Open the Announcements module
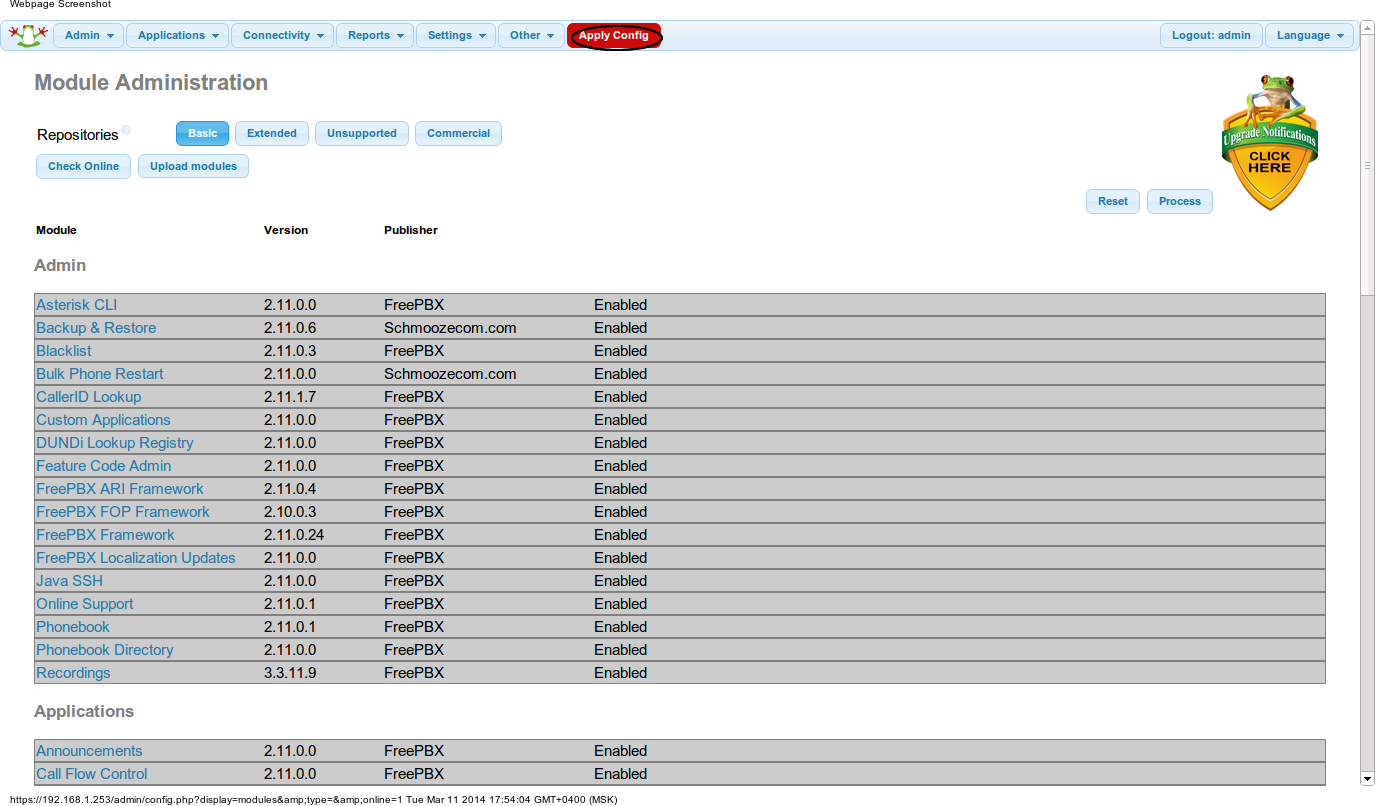Image resolution: width=1375 pixels, height=806 pixels. [89, 751]
